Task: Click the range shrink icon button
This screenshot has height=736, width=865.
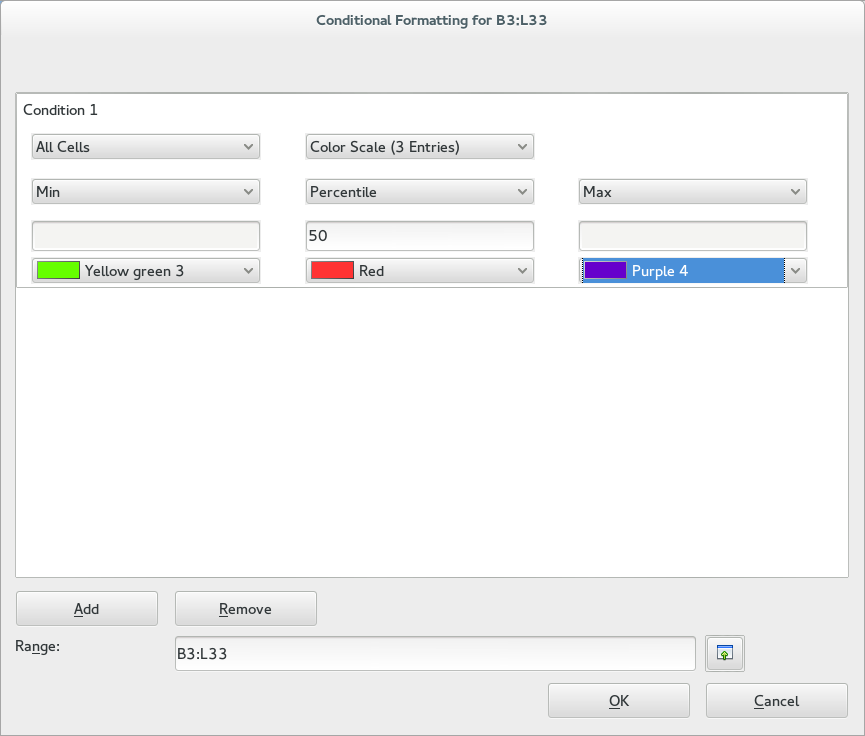Action: (724, 653)
